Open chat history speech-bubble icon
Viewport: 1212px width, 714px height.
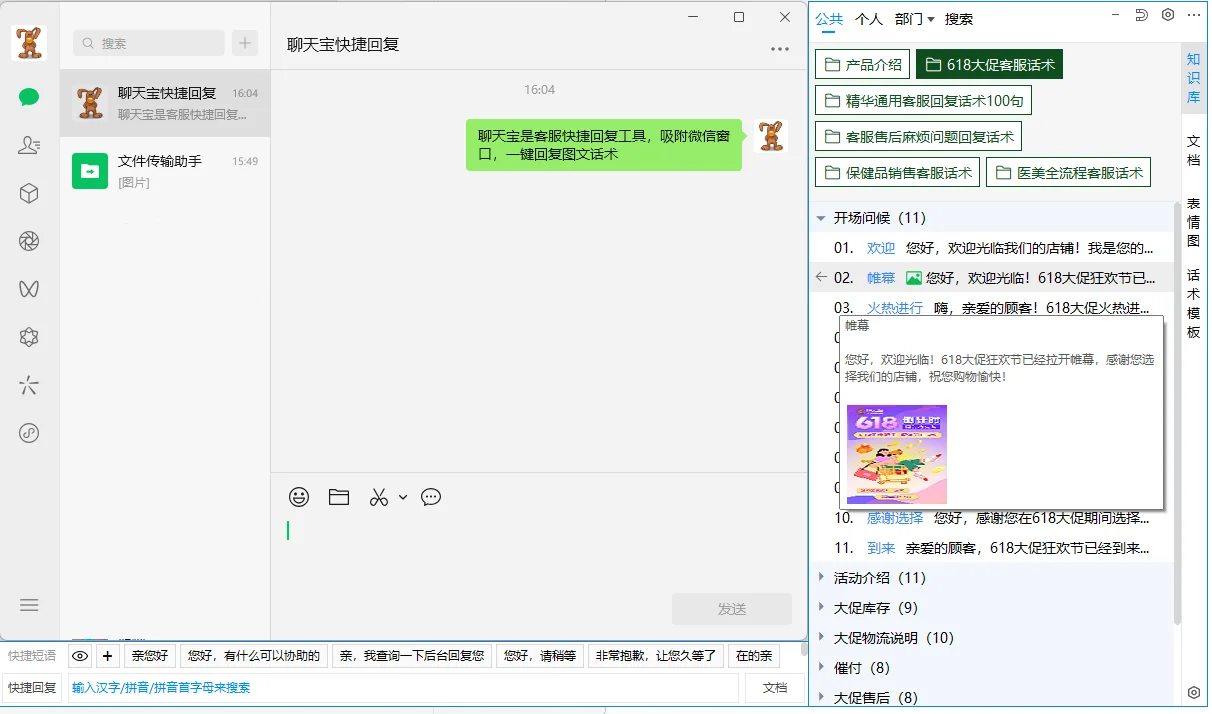tap(431, 497)
